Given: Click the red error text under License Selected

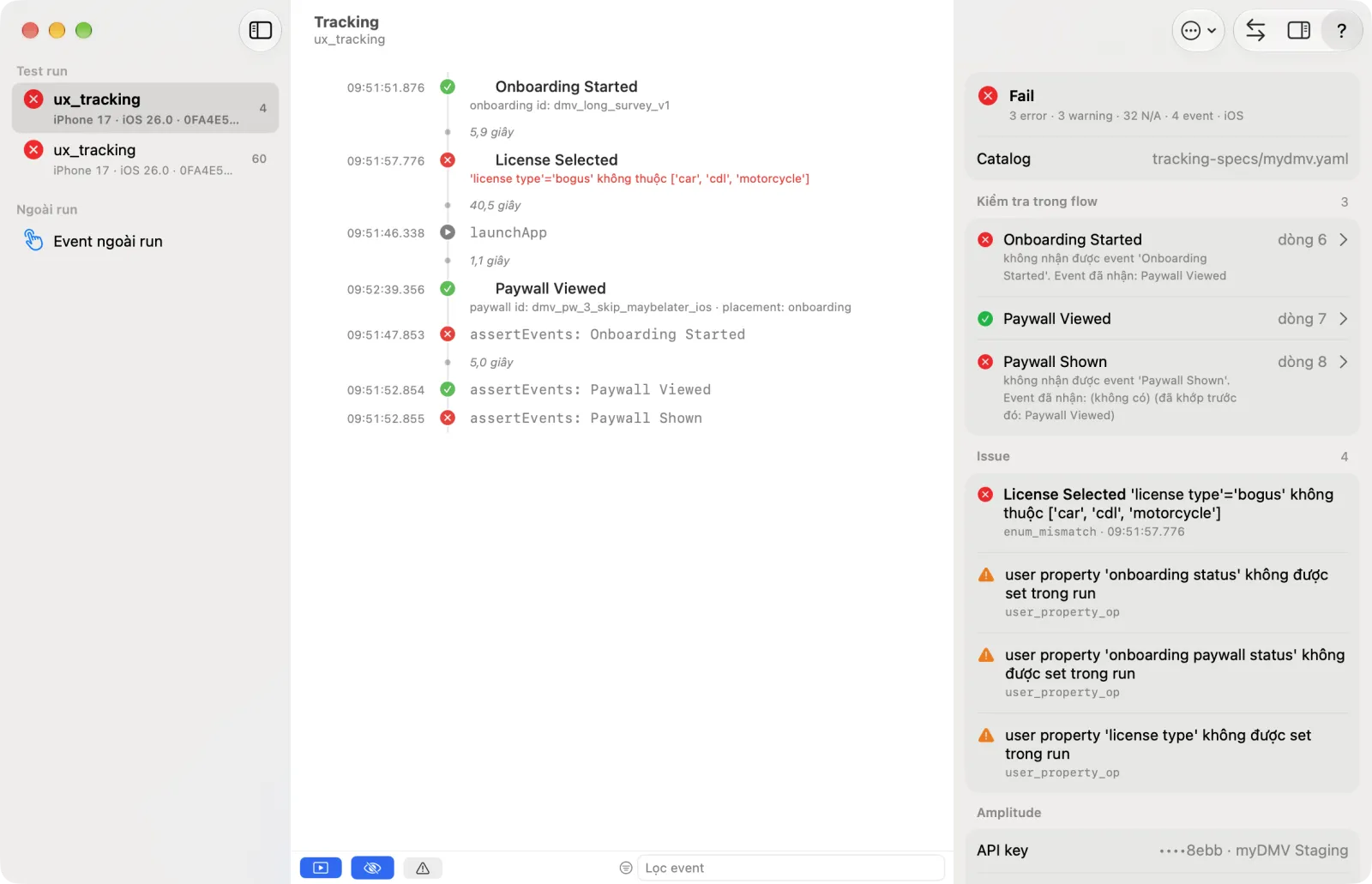Looking at the screenshot, I should click(640, 179).
